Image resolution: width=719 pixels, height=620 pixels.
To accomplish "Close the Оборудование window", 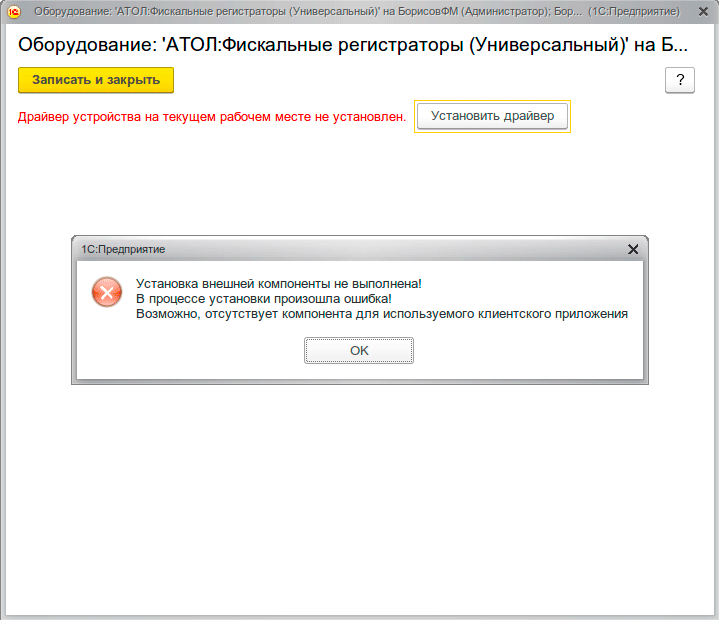I will point(703,11).
